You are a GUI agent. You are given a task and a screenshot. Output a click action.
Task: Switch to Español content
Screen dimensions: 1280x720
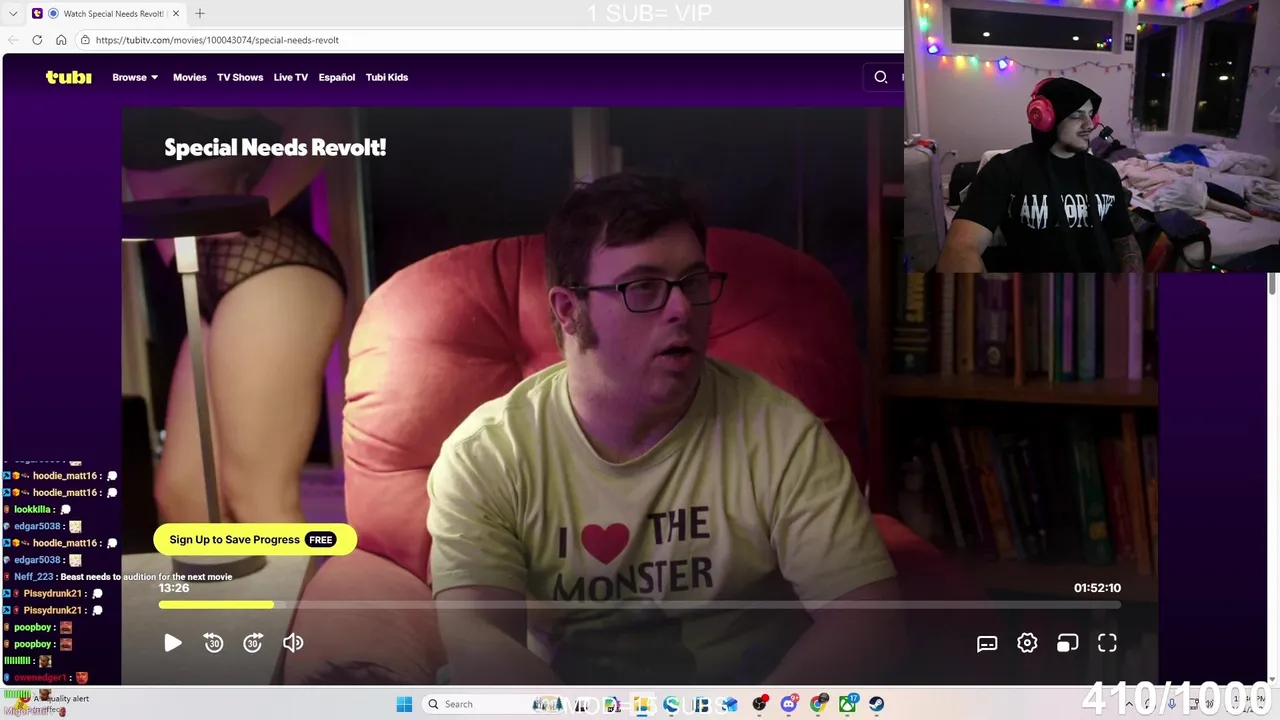coord(337,77)
